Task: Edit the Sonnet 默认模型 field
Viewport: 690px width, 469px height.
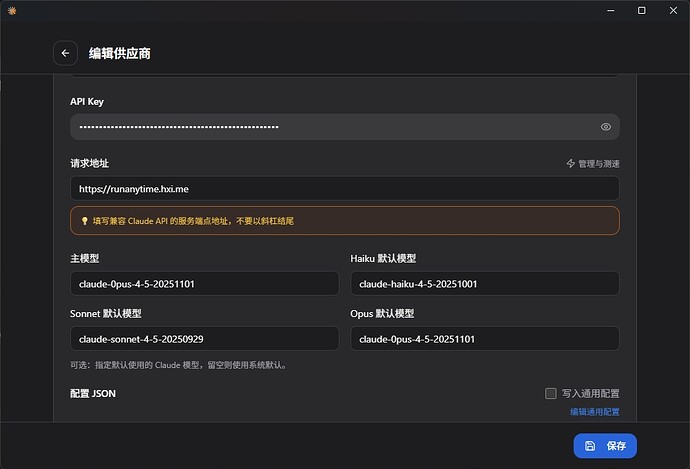Action: 205,339
